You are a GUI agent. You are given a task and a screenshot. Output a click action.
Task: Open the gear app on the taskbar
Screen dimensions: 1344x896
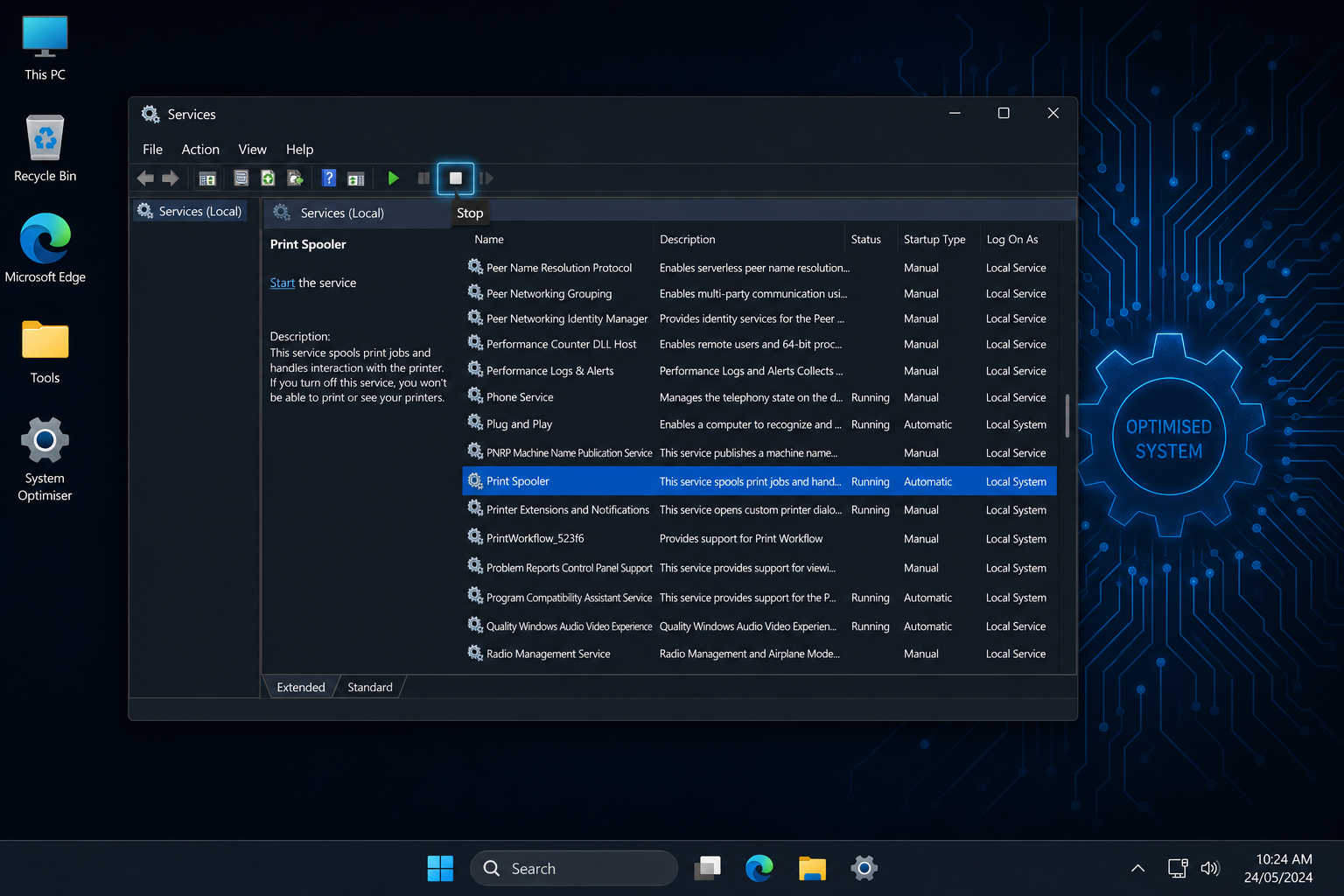tap(864, 868)
